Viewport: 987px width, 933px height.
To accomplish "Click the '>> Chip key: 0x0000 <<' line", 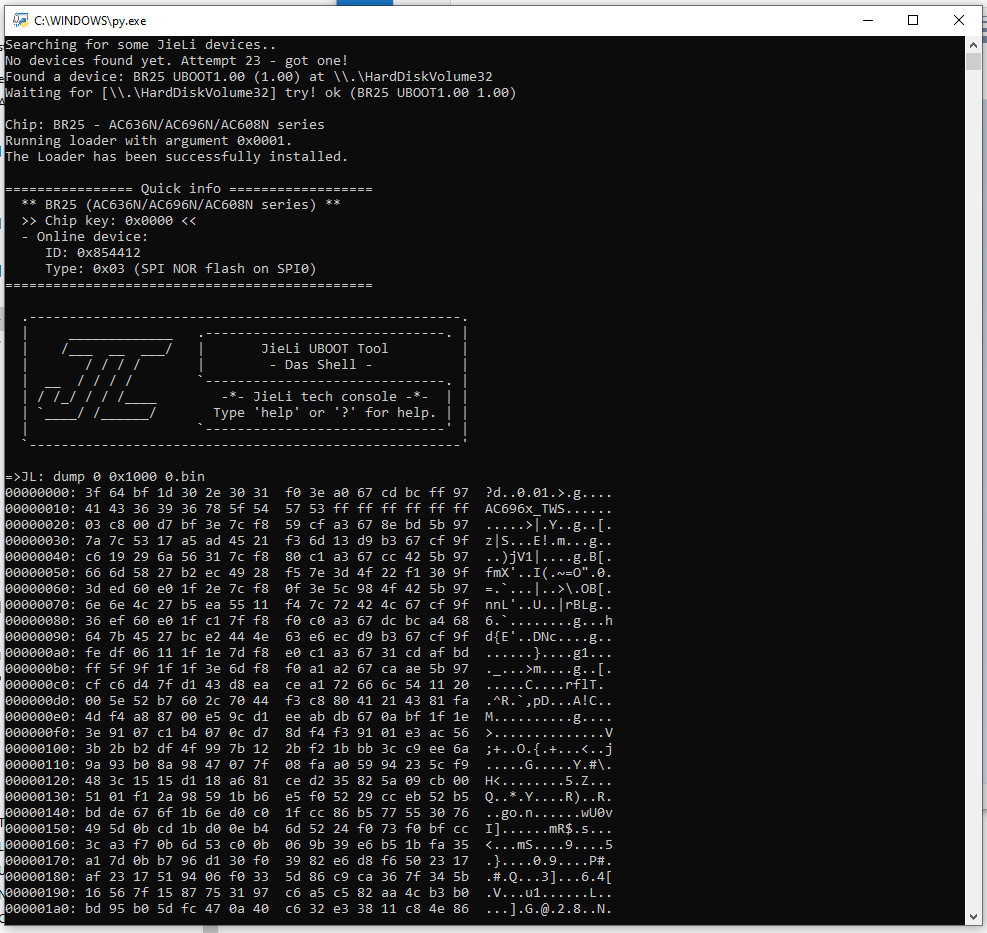I will pos(109,221).
